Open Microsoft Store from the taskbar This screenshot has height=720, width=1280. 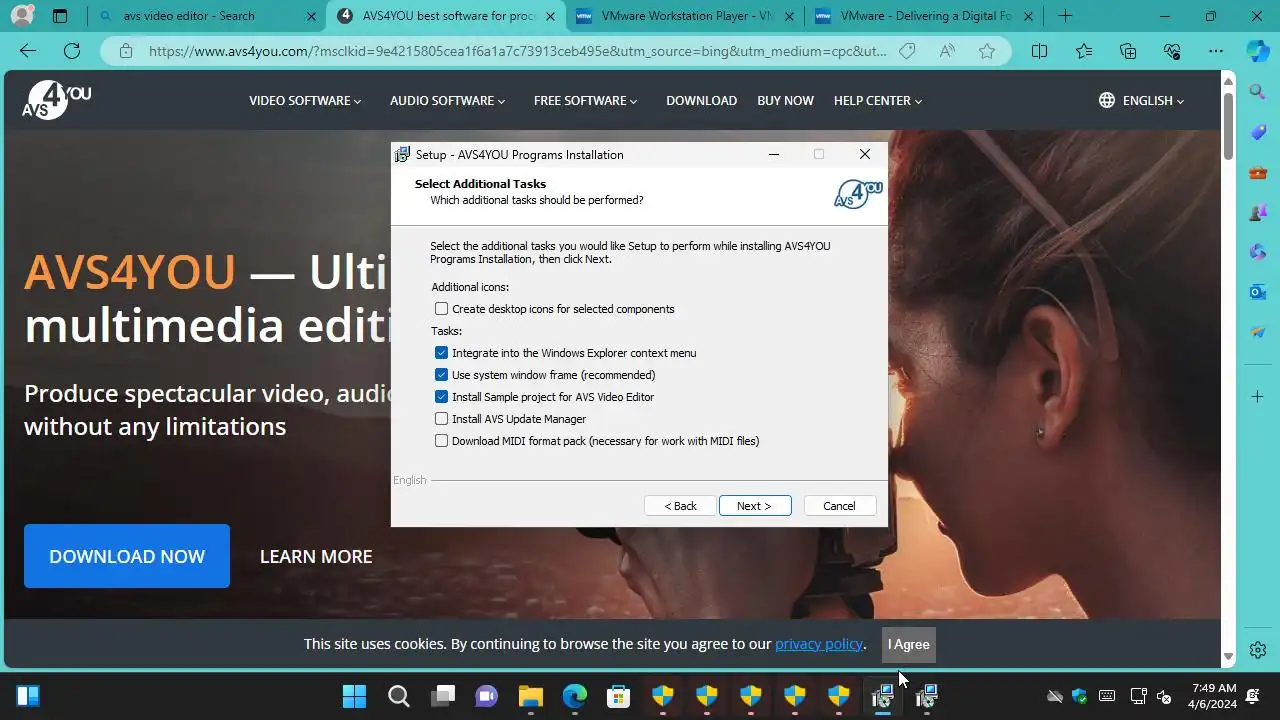(618, 696)
